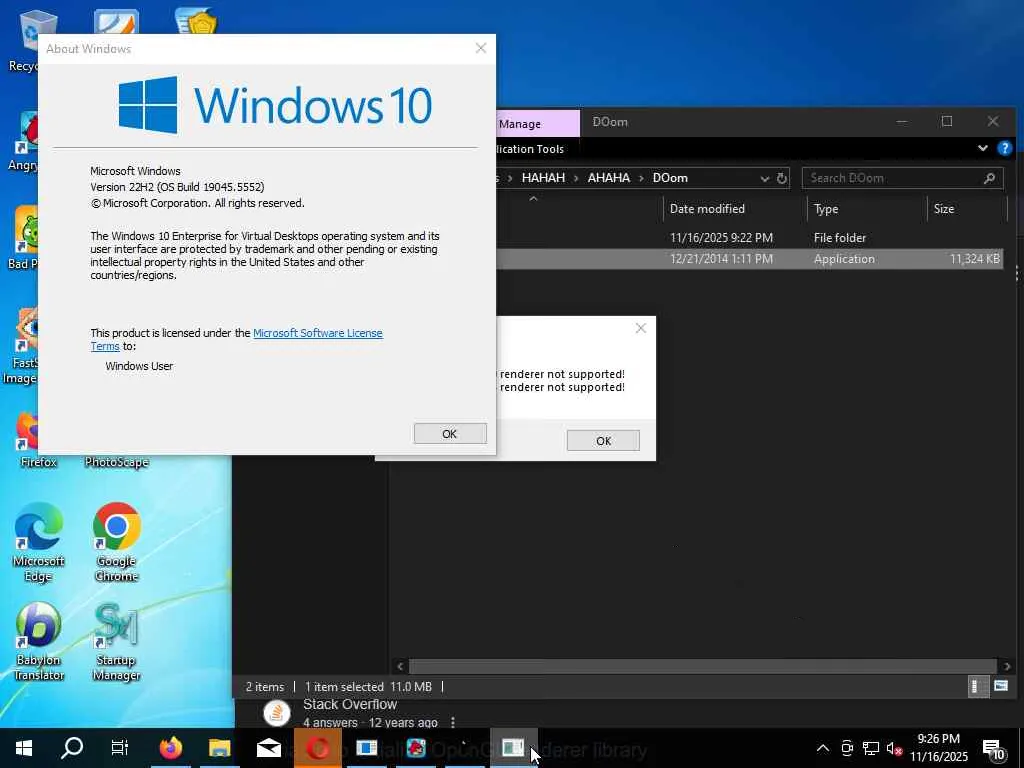Launch the Startup Manager desktop shortcut
The height and width of the screenshot is (768, 1024).
pyautogui.click(x=116, y=642)
